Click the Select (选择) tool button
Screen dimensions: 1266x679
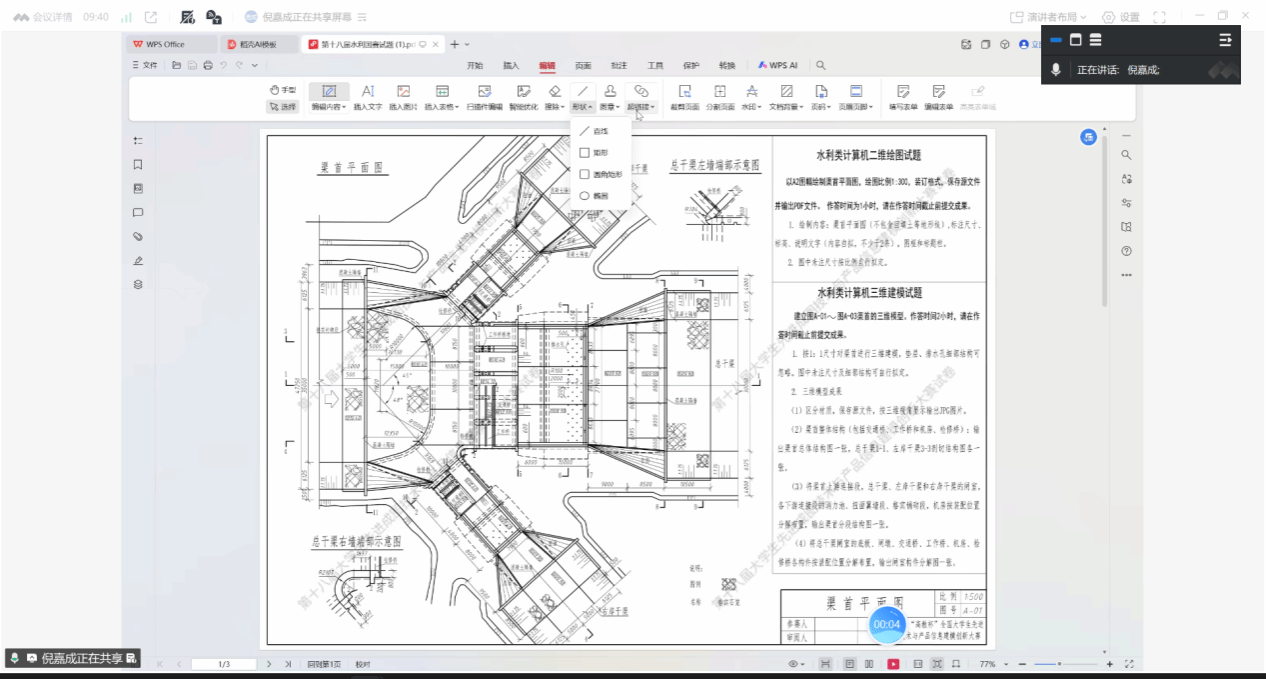point(282,106)
